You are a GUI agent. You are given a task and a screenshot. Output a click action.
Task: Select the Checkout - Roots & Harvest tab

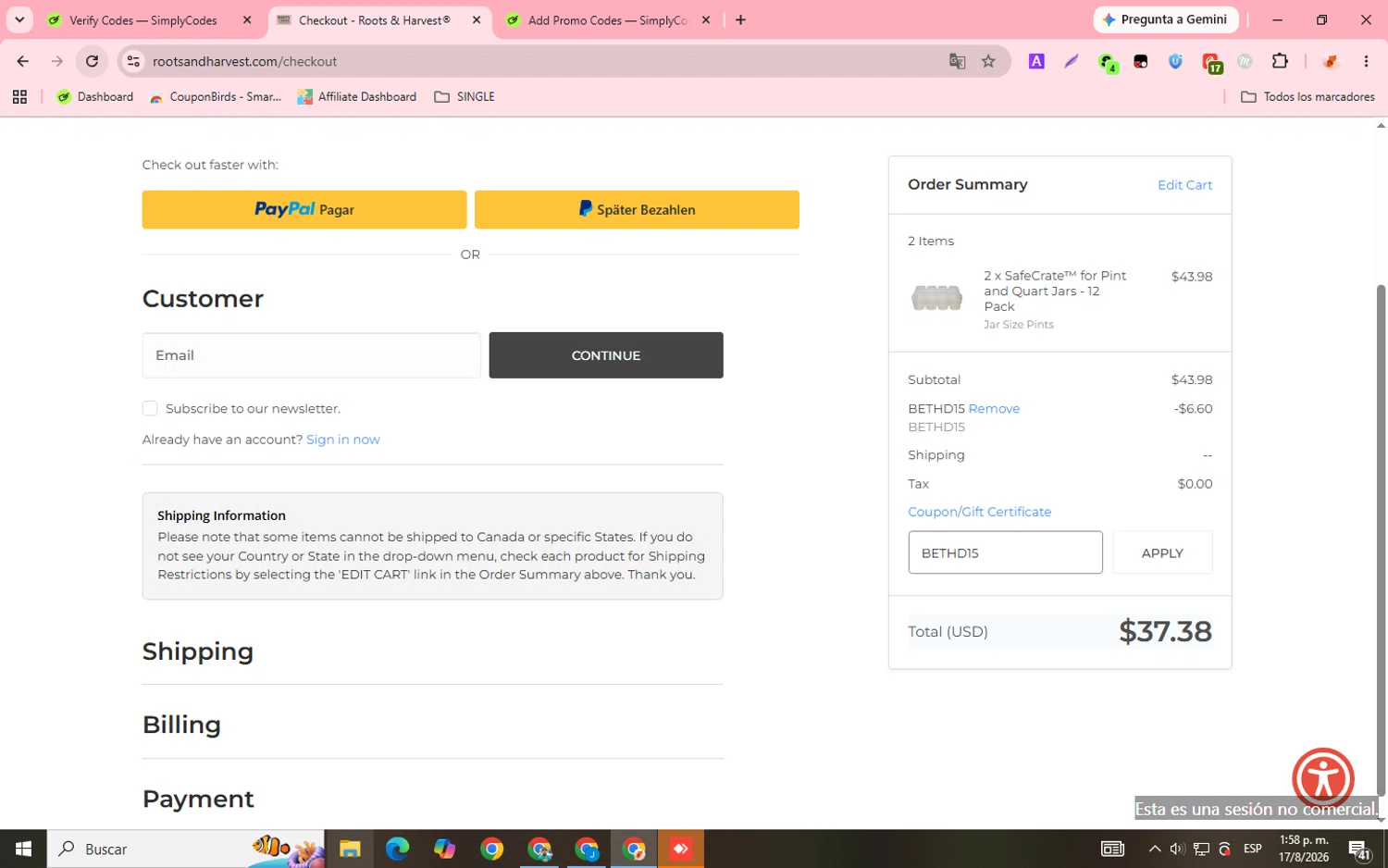tap(374, 20)
